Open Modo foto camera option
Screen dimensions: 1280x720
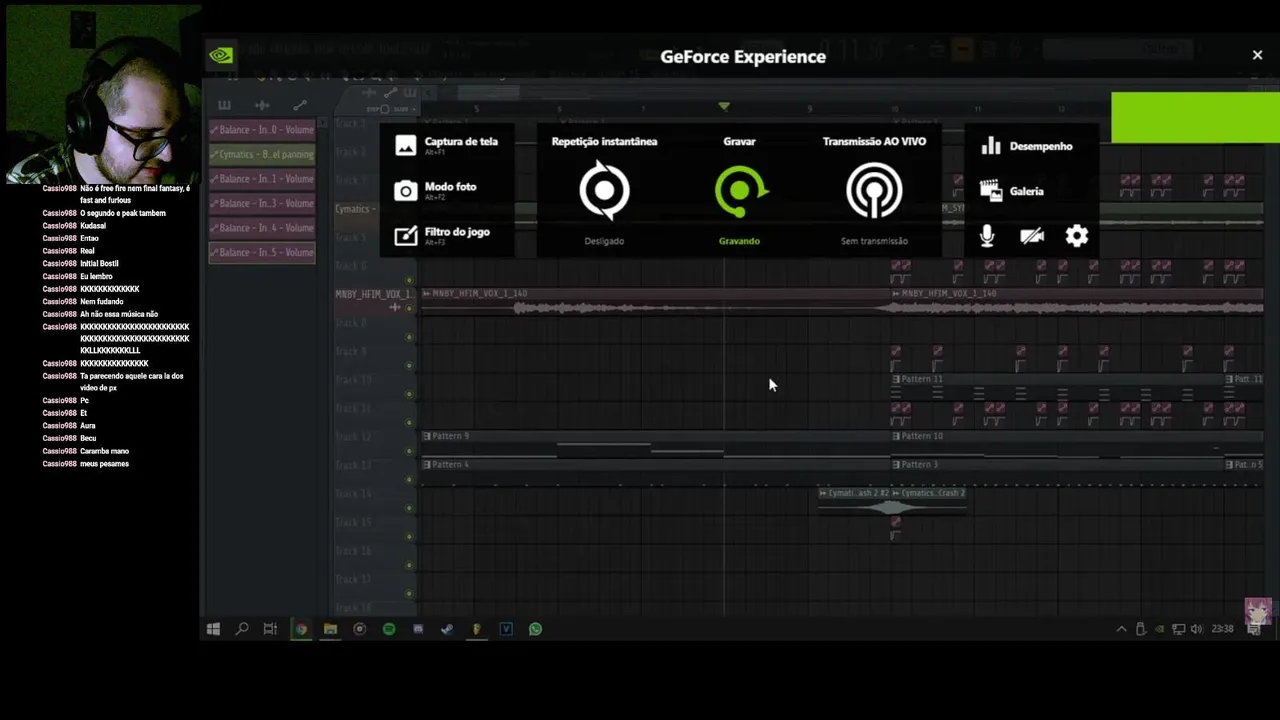[x=436, y=190]
